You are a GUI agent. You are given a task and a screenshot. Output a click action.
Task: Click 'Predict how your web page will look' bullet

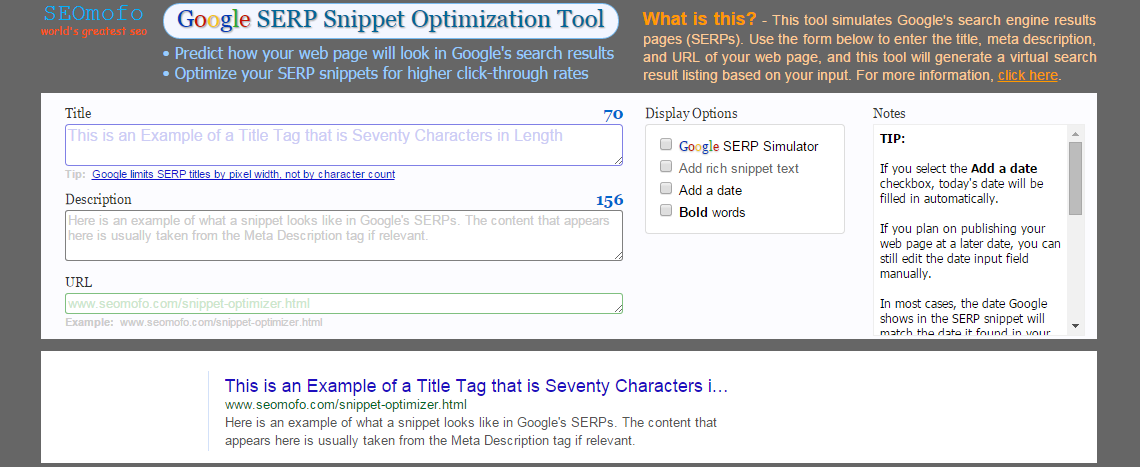(388, 54)
